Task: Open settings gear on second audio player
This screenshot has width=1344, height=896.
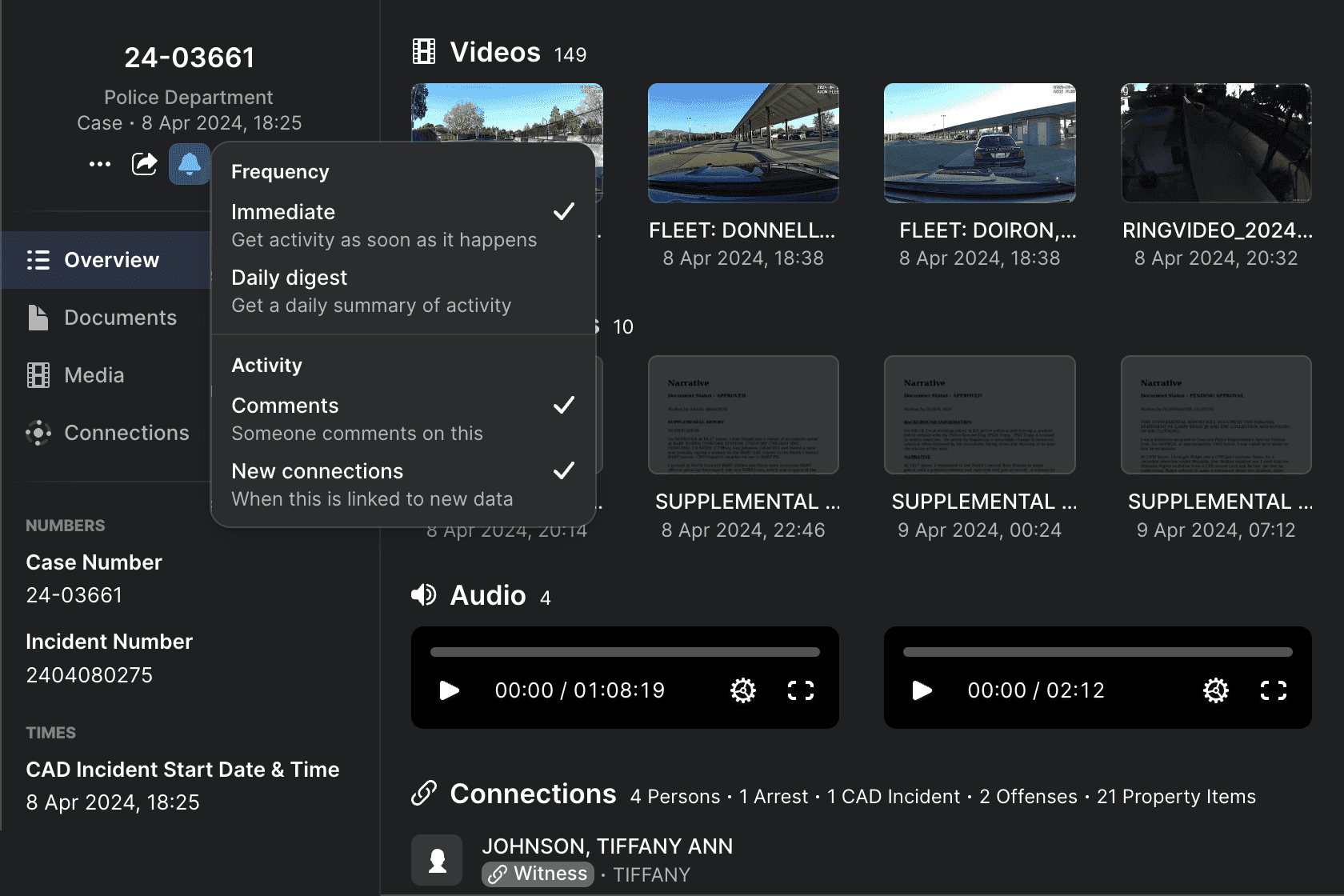Action: click(x=1215, y=690)
